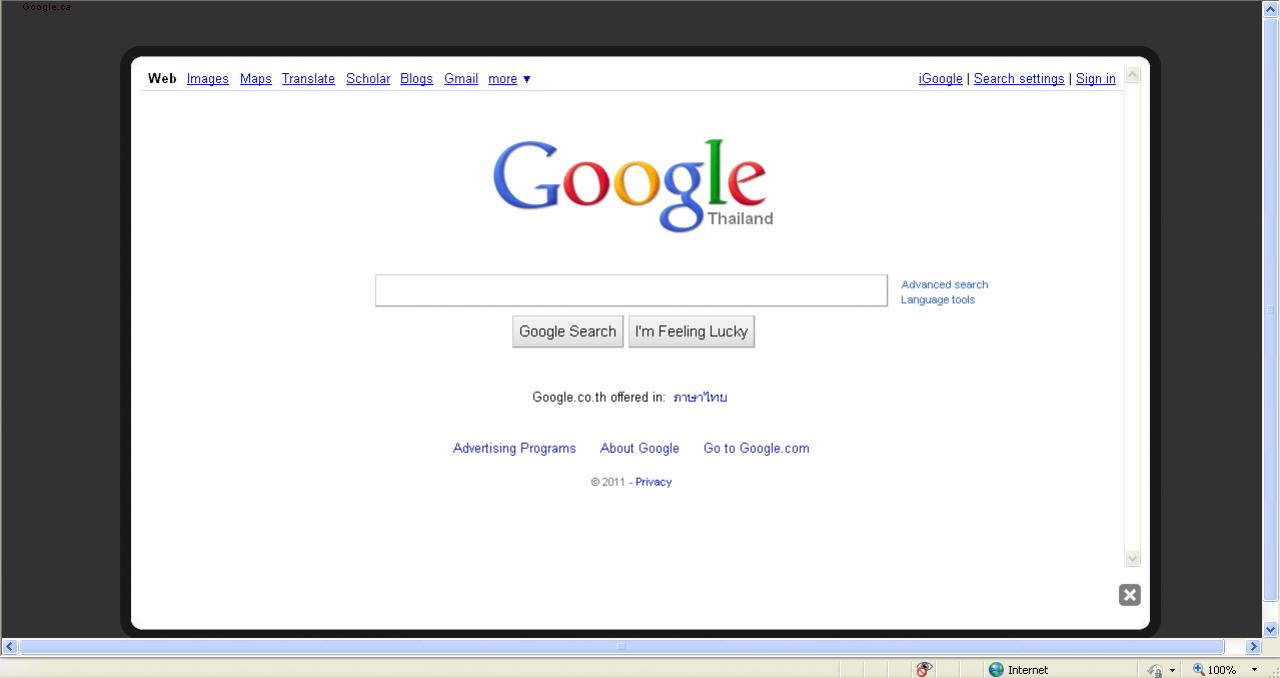Screen dimensions: 1280x678
Task: Click the protected mode lock icon
Action: [1155, 670]
